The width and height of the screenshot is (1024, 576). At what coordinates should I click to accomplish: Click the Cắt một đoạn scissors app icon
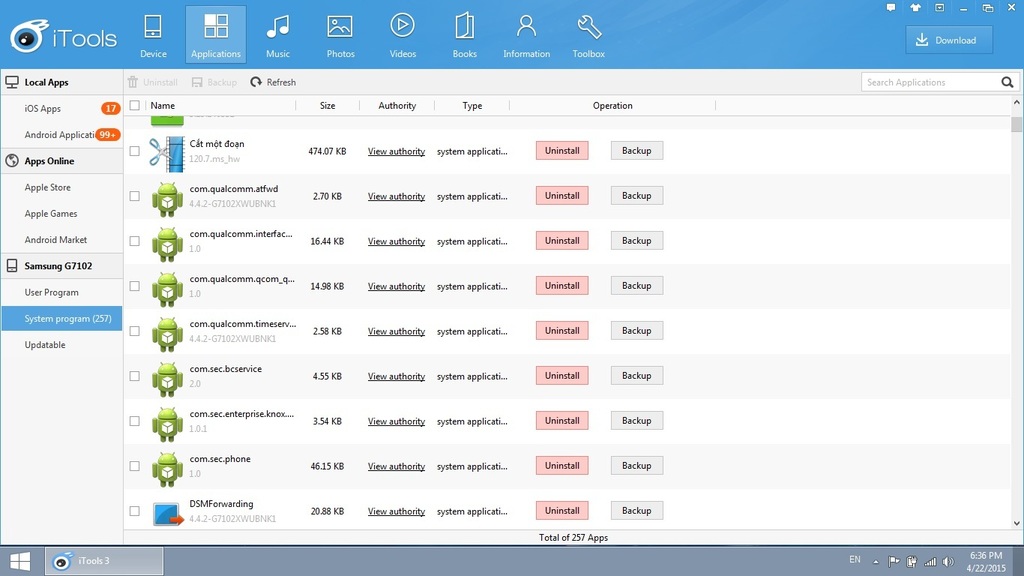click(167, 154)
